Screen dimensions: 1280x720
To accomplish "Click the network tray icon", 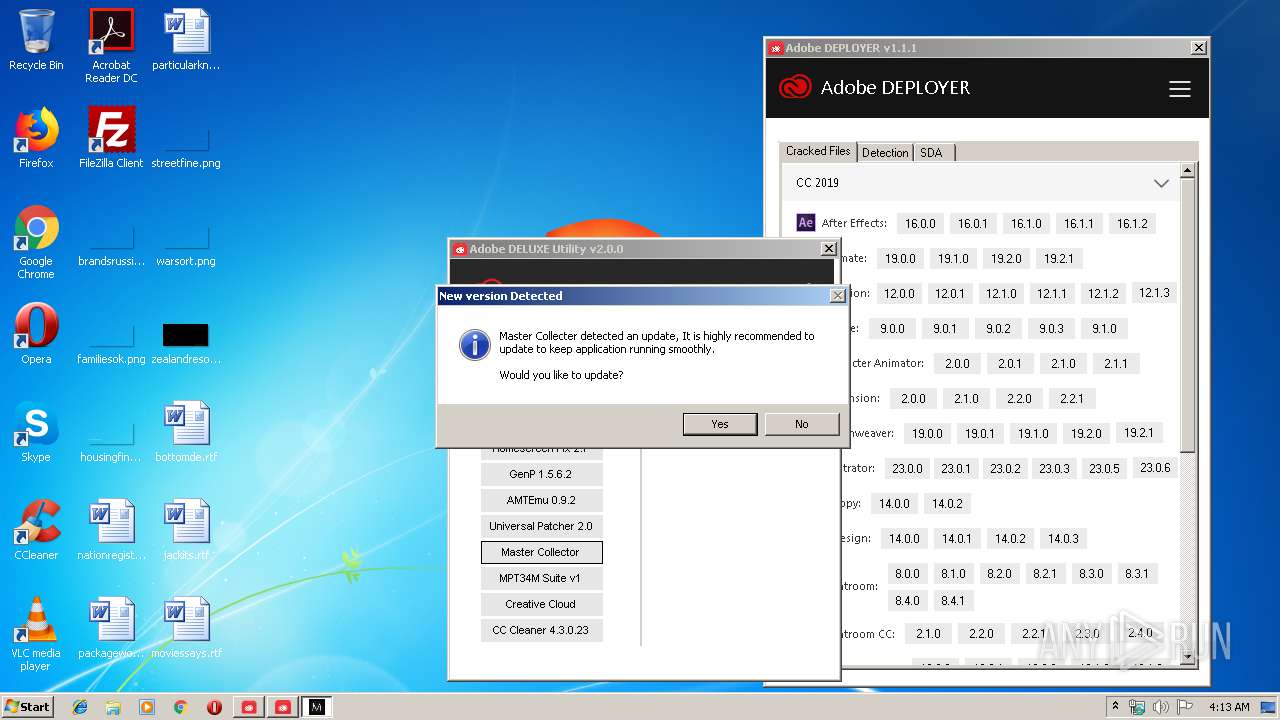I will 1137,707.
